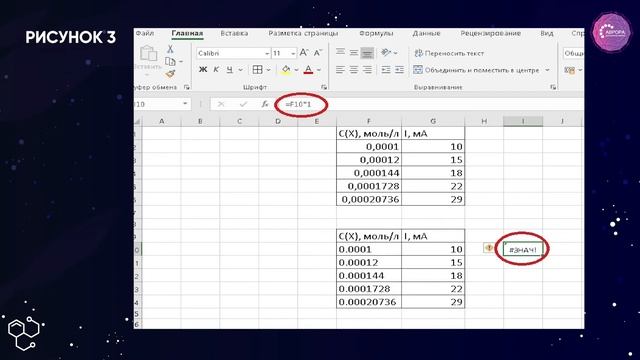This screenshot has width=640, height=360.
Task: Align cell content to bottom
Action: click(367, 52)
